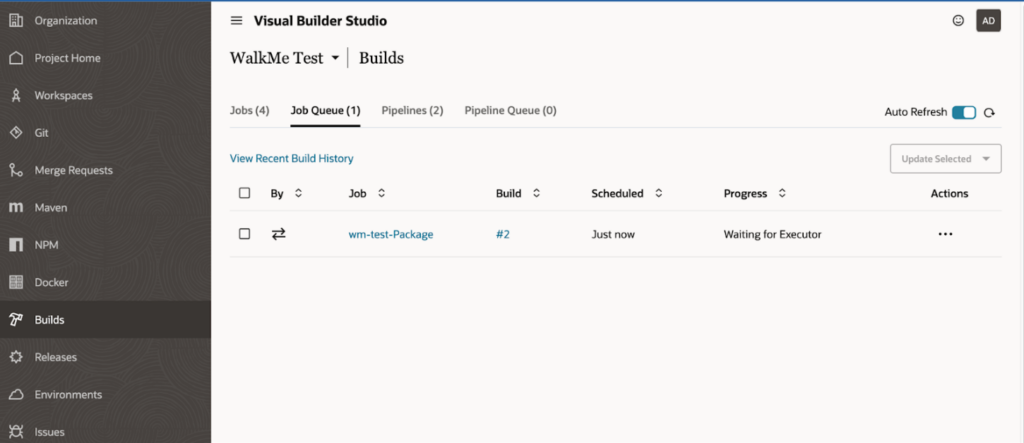Sort by the Progress column arrows
This screenshot has width=1024, height=443.
(782, 193)
